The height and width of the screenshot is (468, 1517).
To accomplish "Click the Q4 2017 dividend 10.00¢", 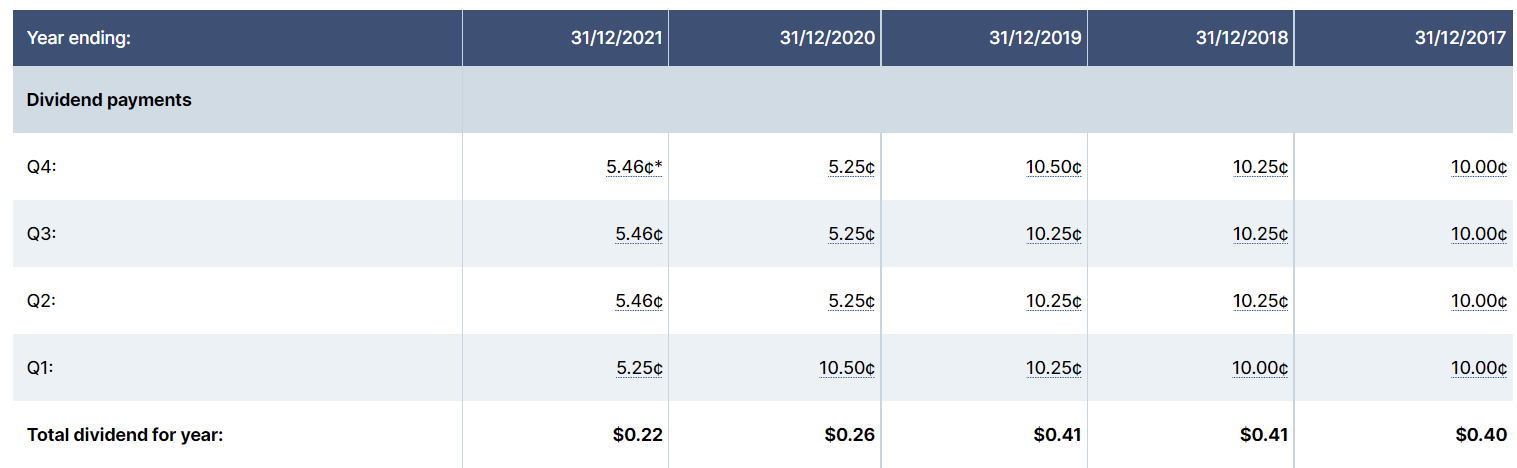I will pyautogui.click(x=1479, y=168).
